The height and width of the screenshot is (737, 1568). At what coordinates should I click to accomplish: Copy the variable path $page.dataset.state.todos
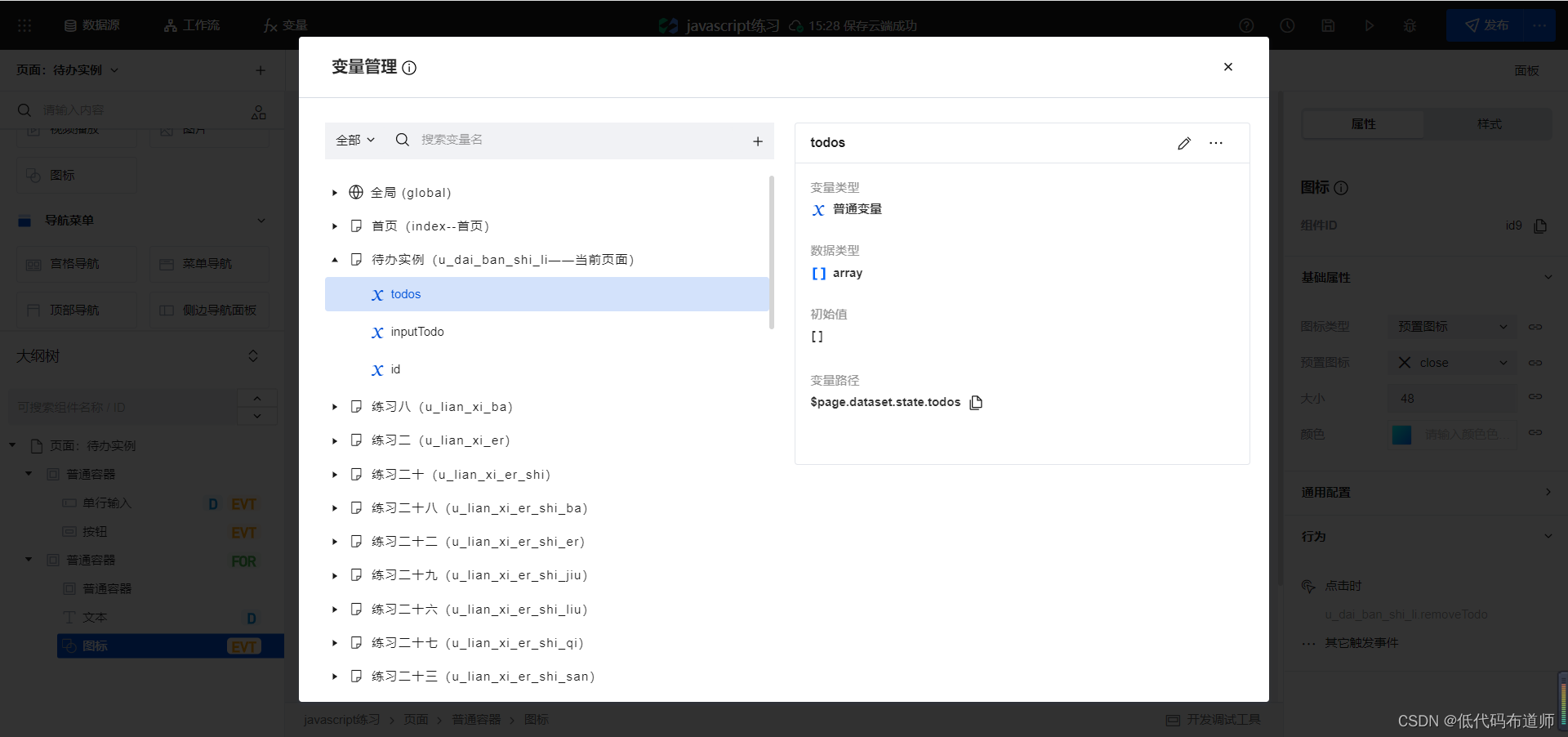coord(976,402)
